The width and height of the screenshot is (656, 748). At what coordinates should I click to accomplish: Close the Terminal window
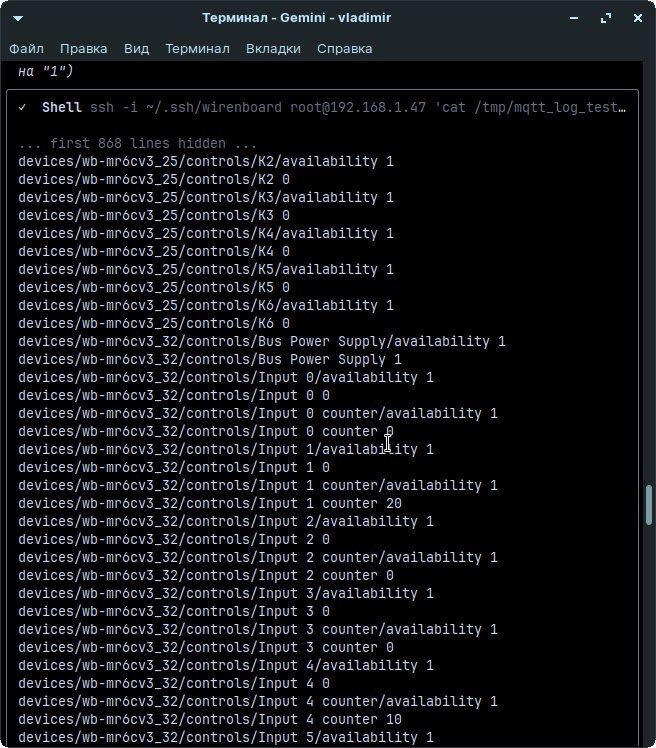point(636,18)
